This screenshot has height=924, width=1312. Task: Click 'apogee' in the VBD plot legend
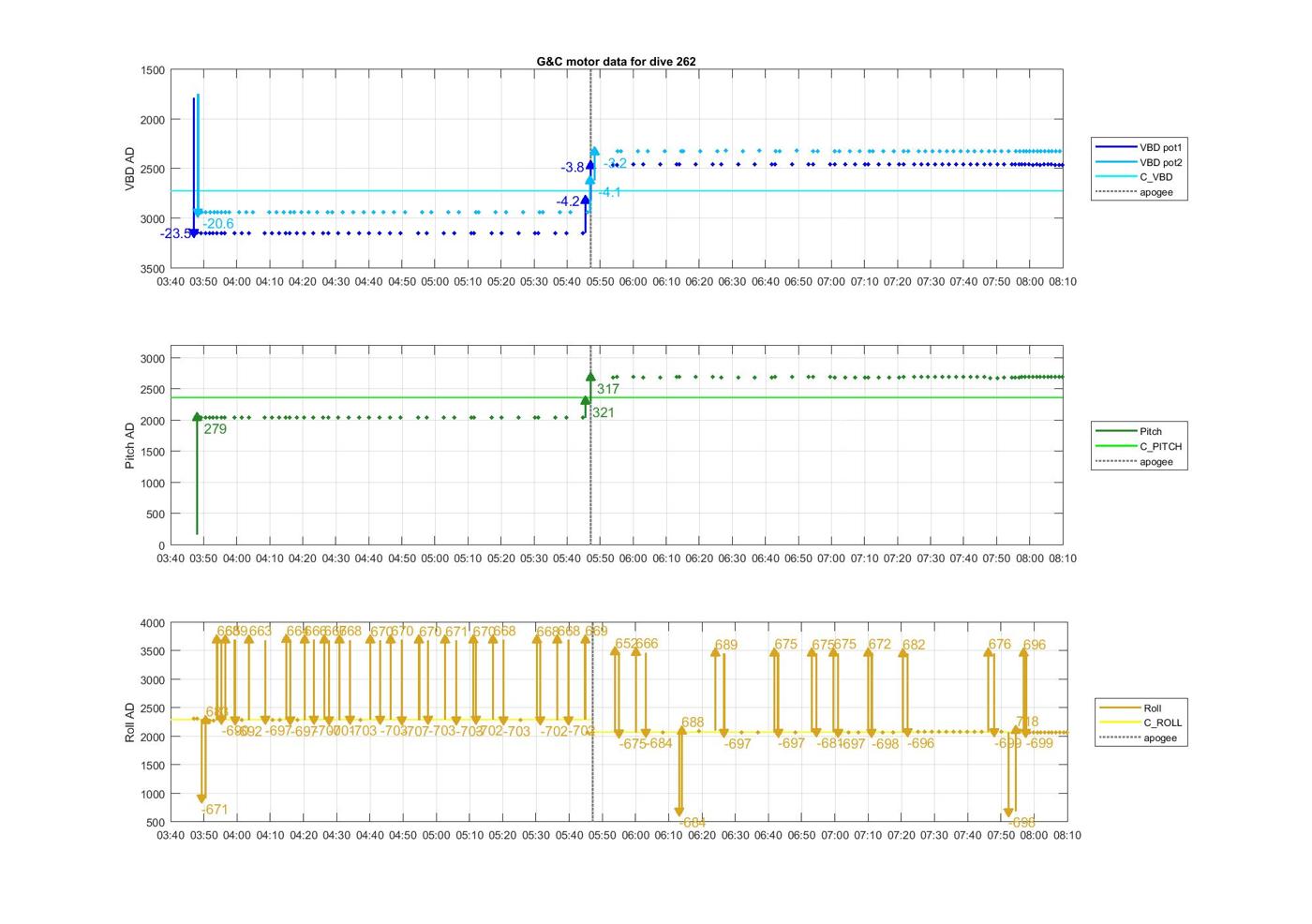(1155, 192)
